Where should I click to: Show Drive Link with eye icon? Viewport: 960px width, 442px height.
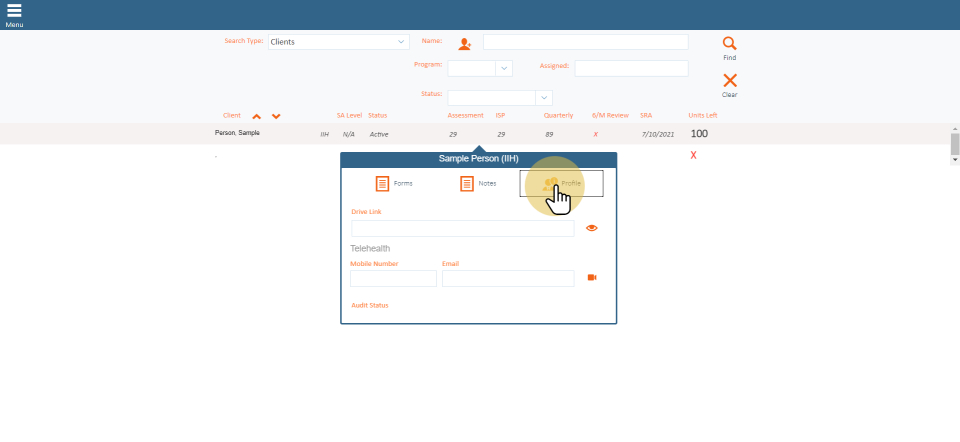pos(592,228)
